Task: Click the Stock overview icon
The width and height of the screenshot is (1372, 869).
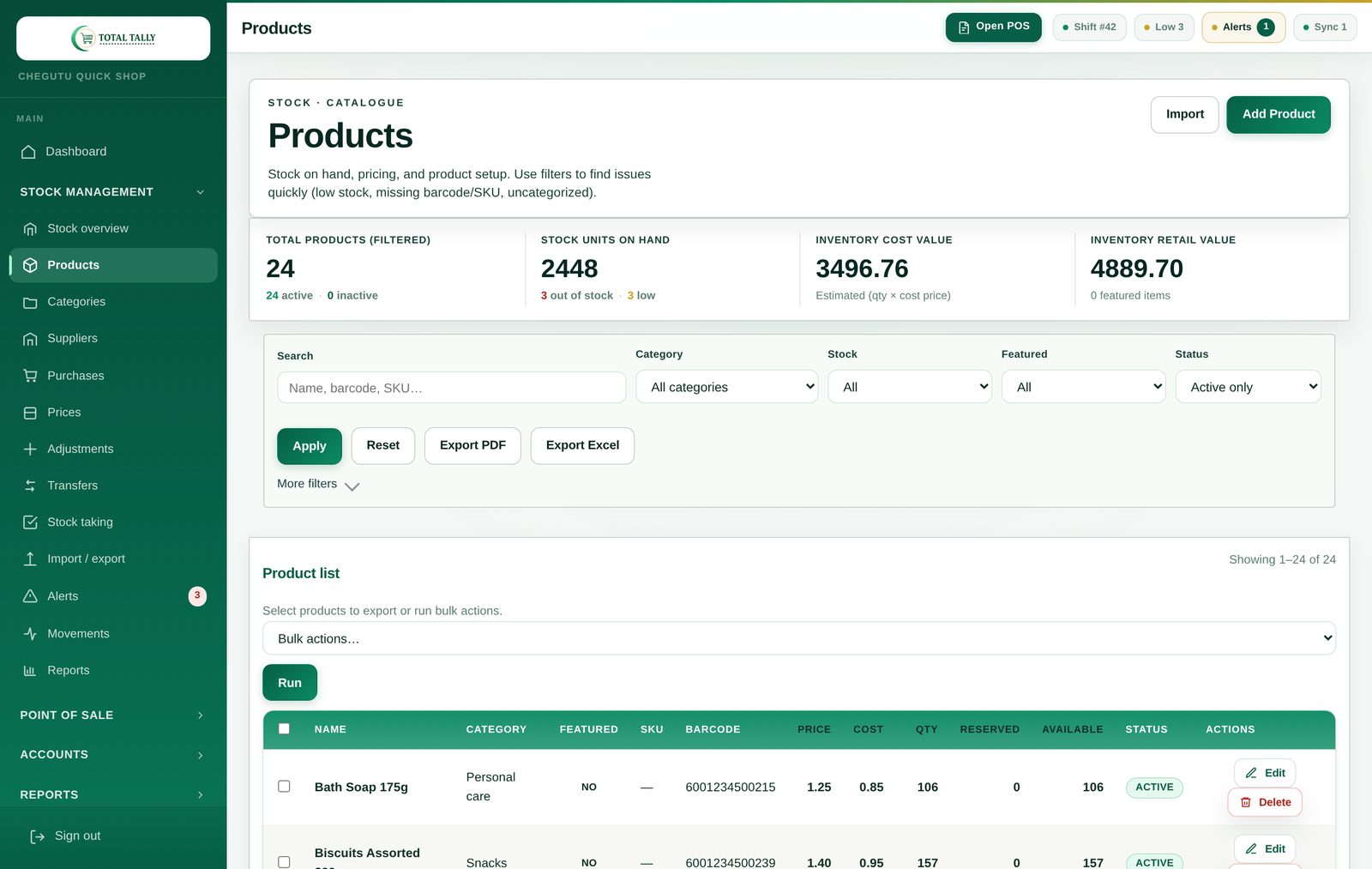Action: 30,229
